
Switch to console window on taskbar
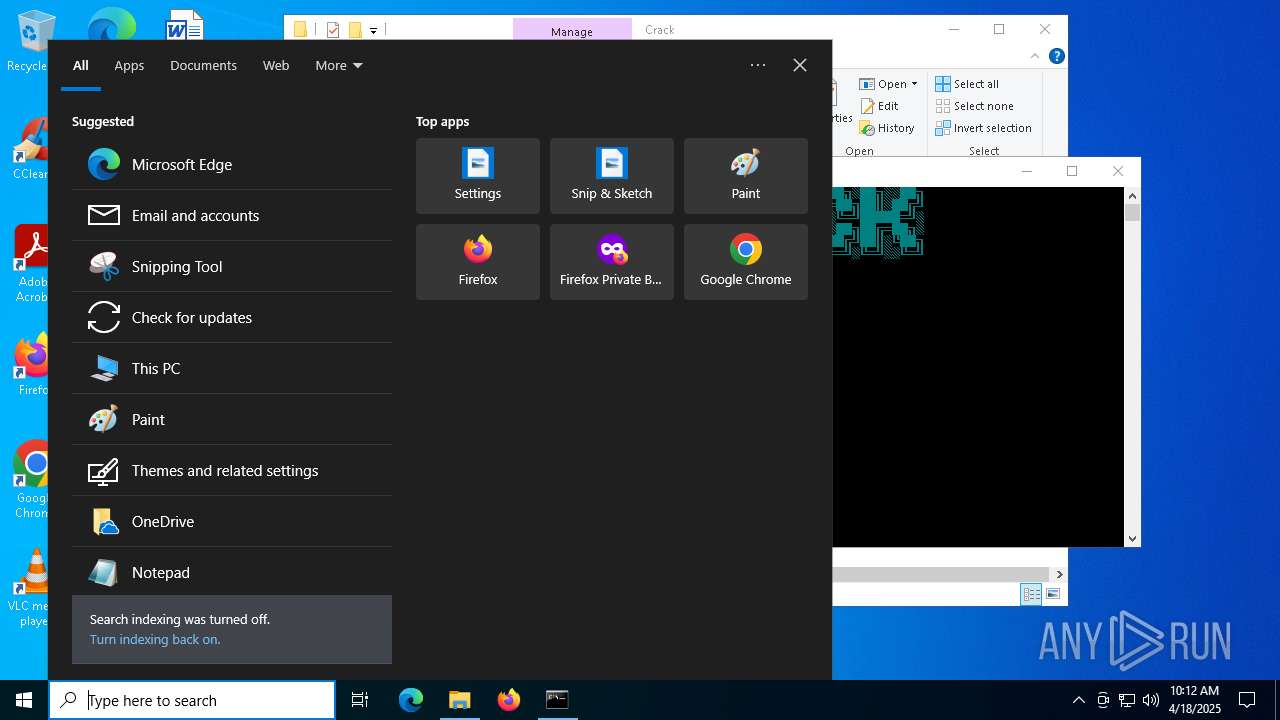coord(557,700)
